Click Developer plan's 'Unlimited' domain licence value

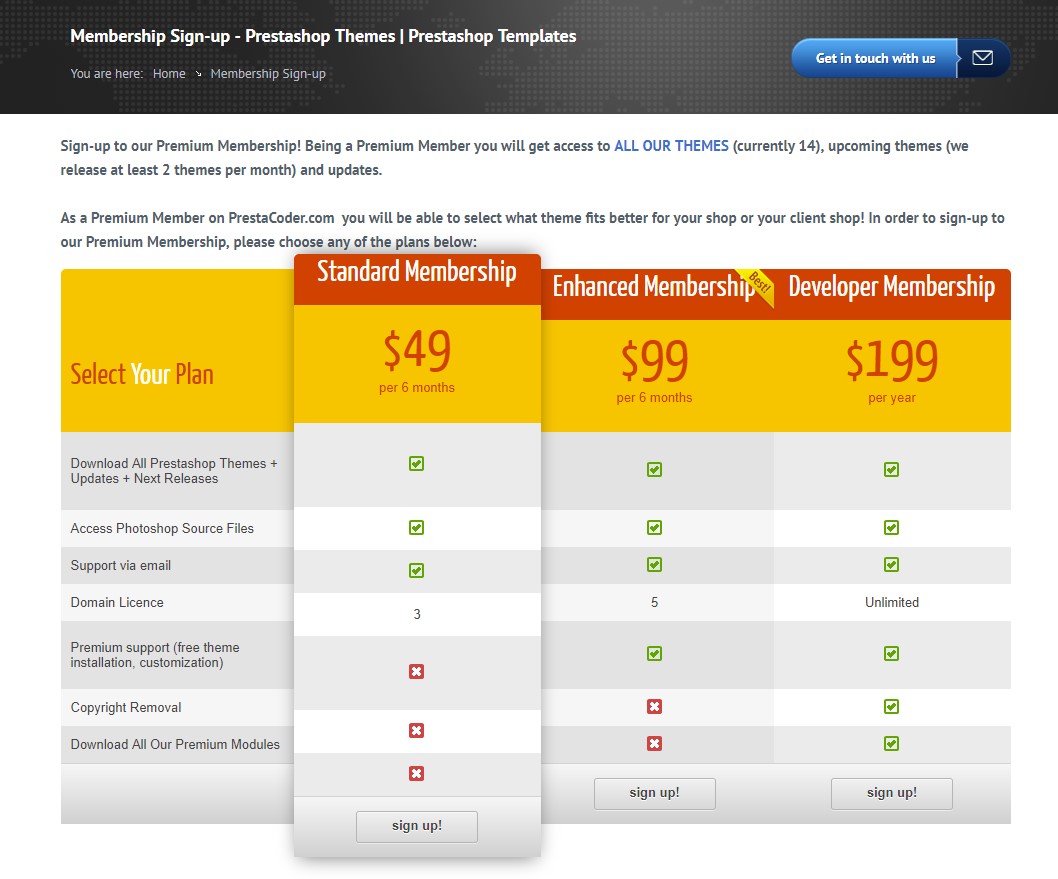point(892,602)
